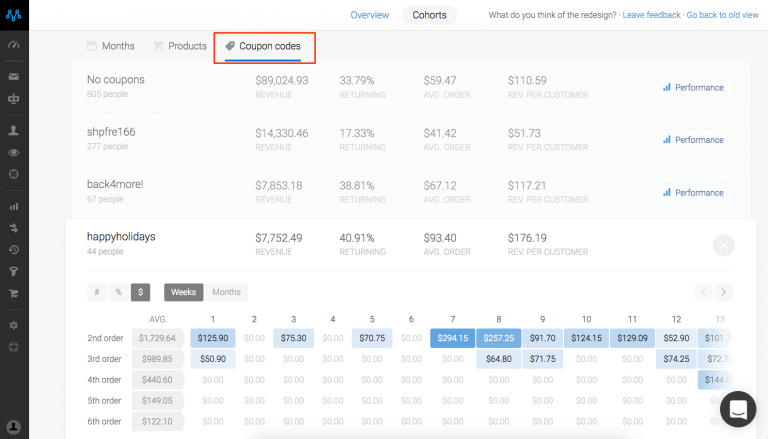This screenshot has height=439, width=768.
Task: Click the $7,752.49 revenue for happyholidays
Action: pos(279,238)
